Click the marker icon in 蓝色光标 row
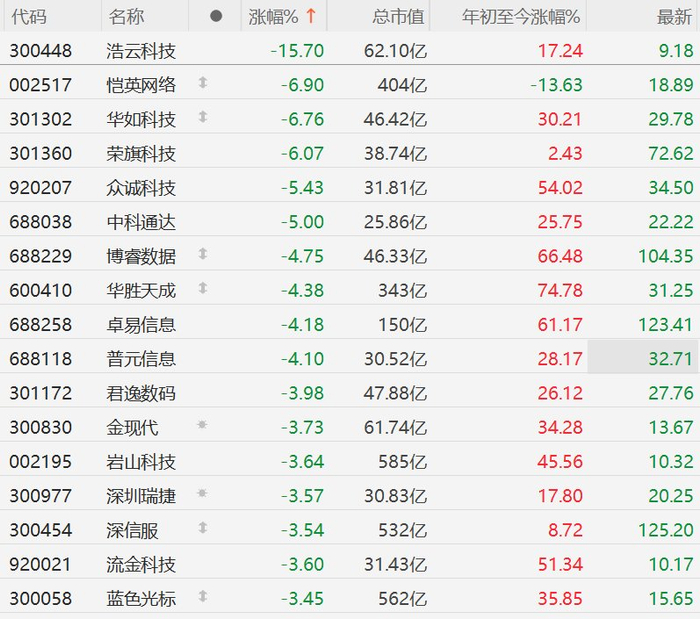Screen dimensions: 700x619 coord(203,596)
